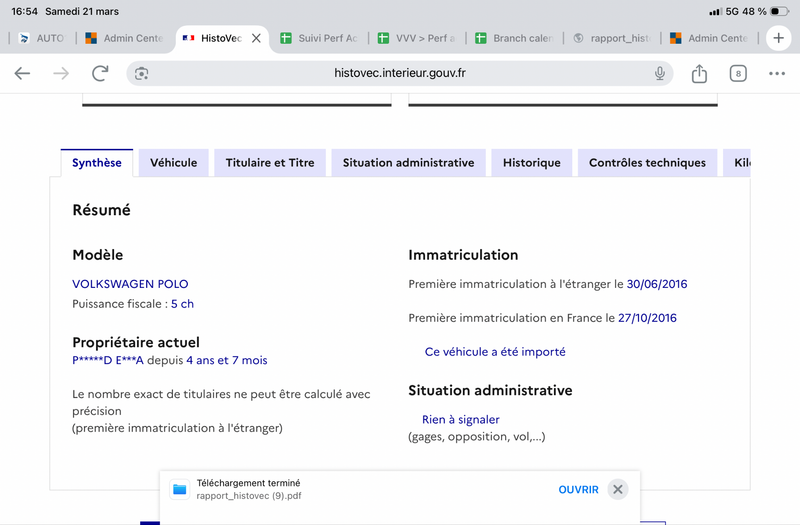This screenshot has width=800, height=525.
Task: Switch to the Suivi Perf browser tab
Action: pyautogui.click(x=318, y=38)
